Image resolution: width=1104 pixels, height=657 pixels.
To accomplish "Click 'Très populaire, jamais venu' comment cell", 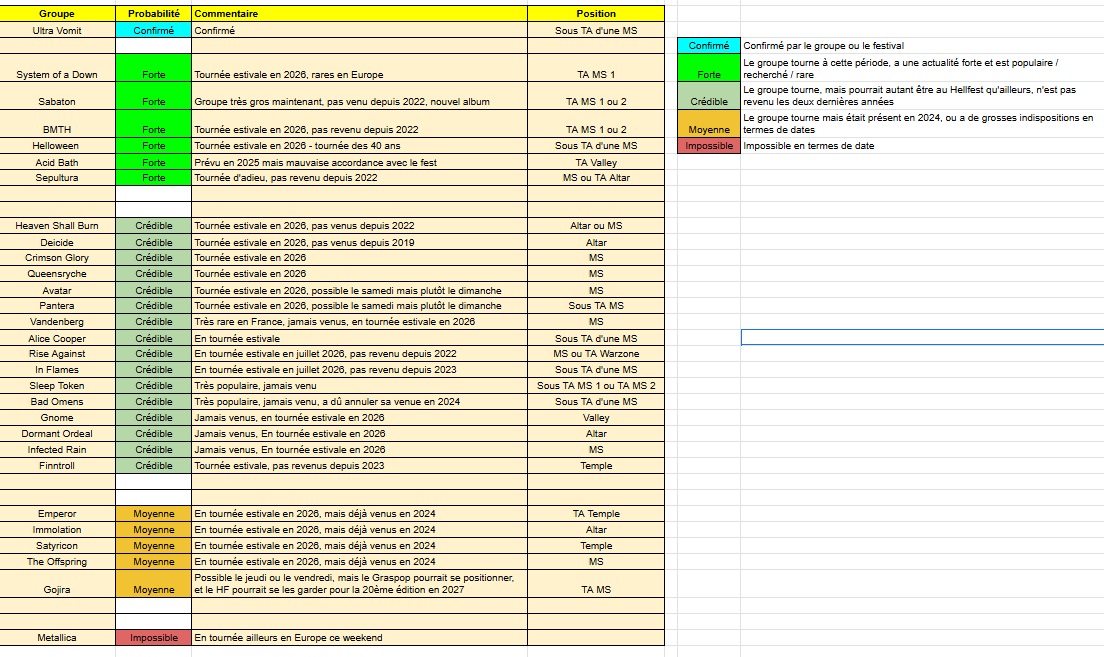I will pos(359,386).
